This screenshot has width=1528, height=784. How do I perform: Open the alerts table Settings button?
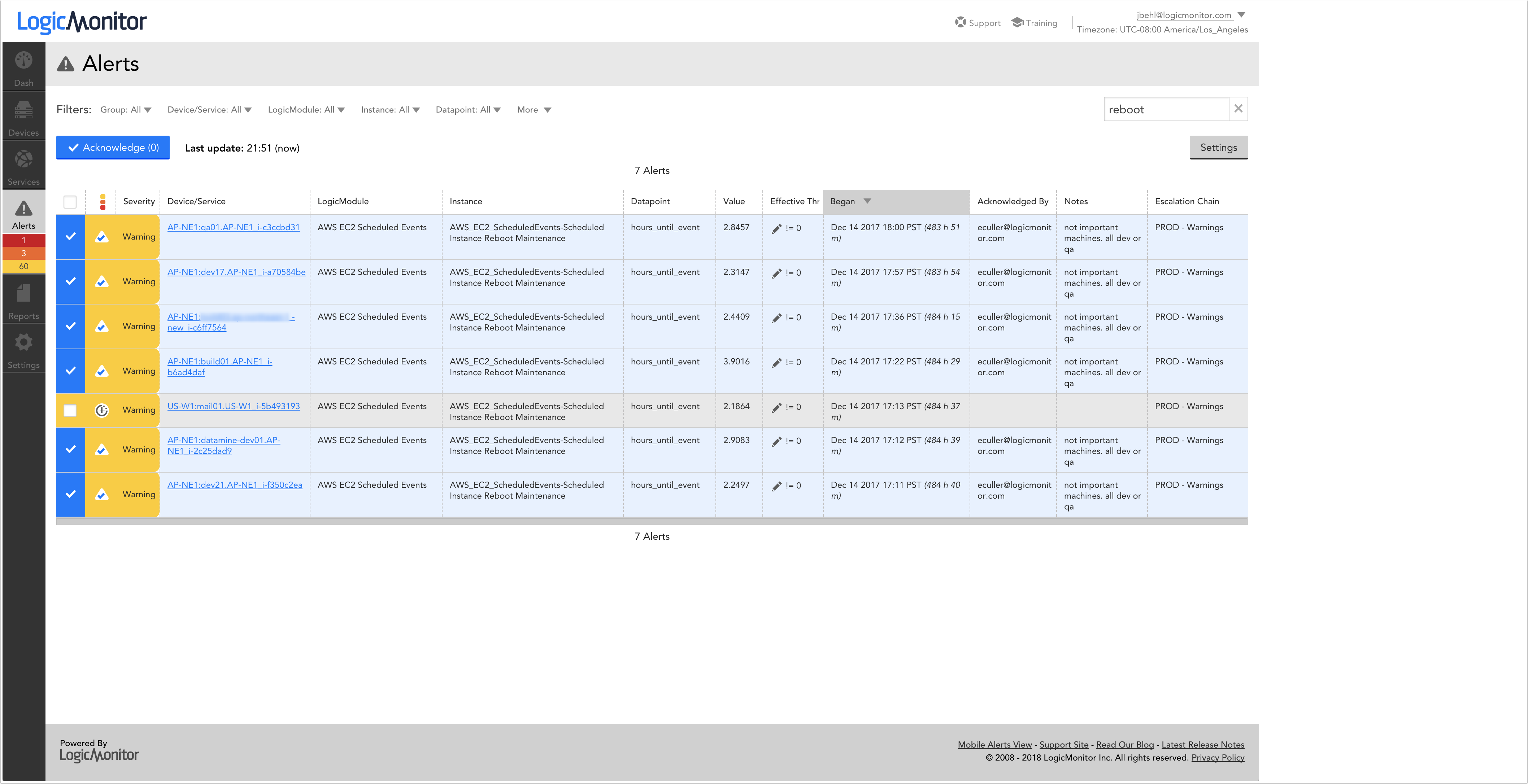1218,148
